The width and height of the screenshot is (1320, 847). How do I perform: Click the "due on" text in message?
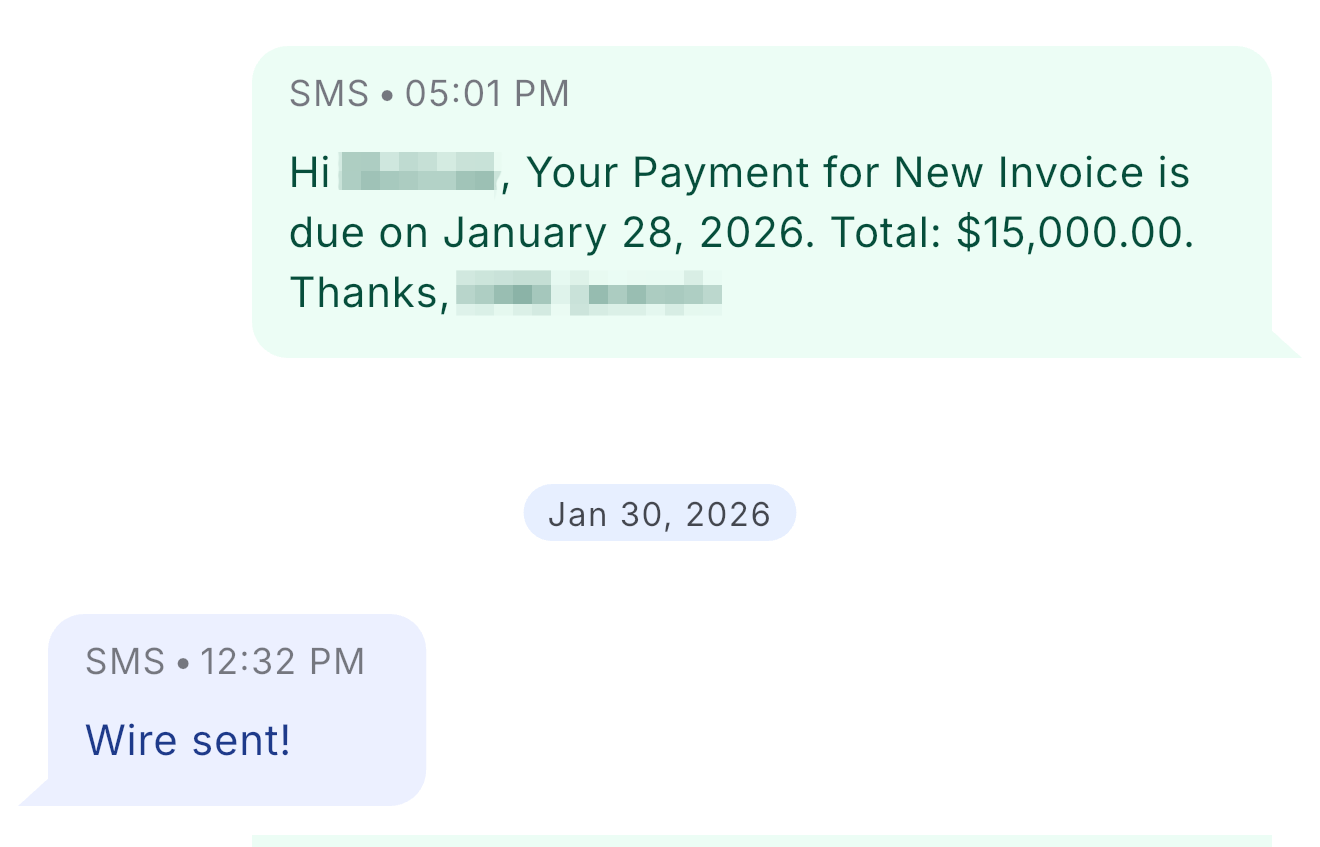point(359,233)
